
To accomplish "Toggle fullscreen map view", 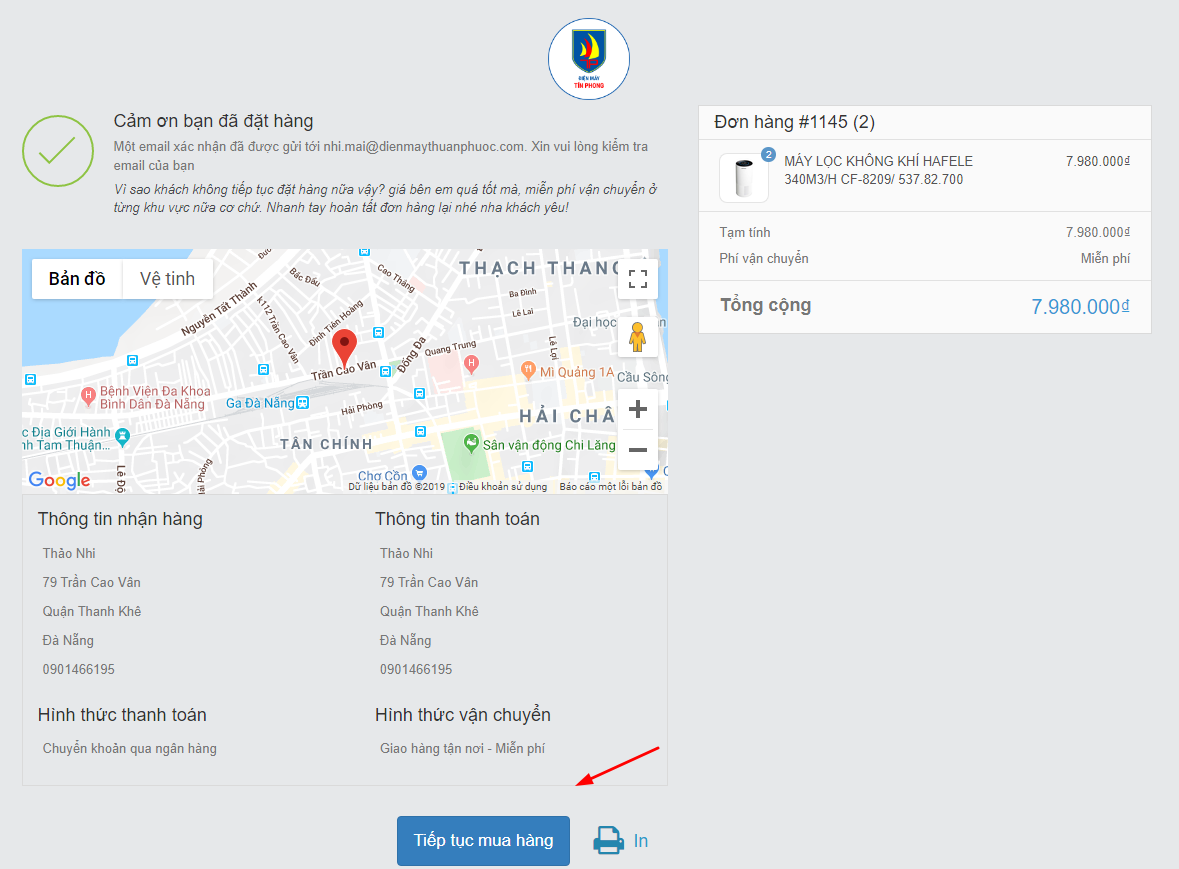I will point(637,278).
